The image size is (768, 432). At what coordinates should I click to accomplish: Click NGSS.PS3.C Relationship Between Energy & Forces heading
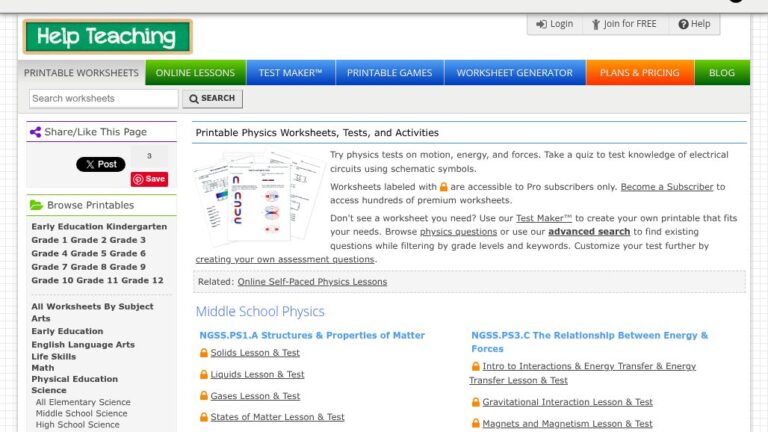(x=590, y=342)
